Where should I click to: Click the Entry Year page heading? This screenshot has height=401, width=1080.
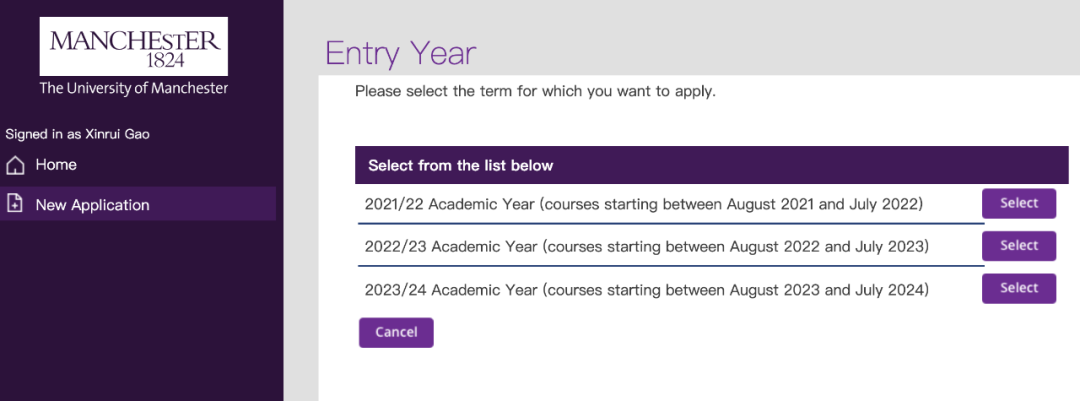pos(401,53)
